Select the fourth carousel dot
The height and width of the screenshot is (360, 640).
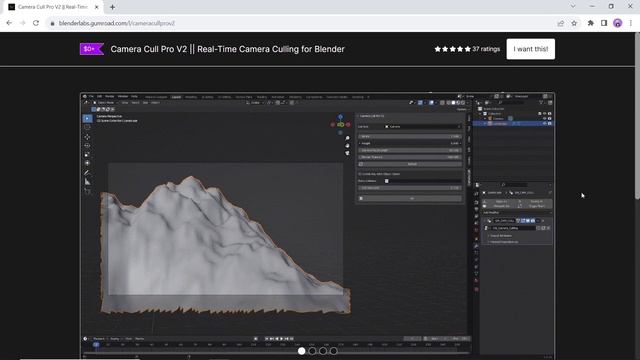click(333, 351)
